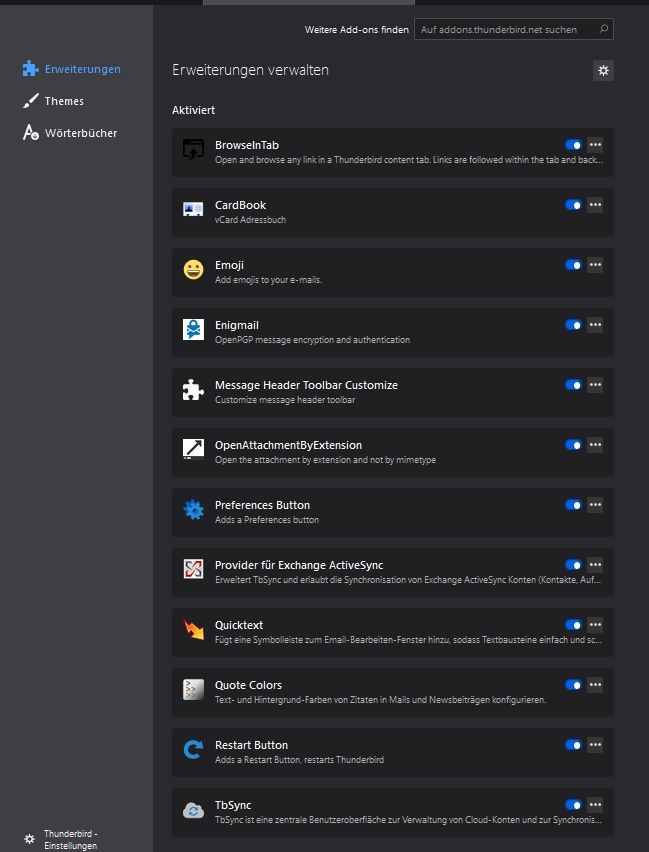Open more options menu for CardBook
This screenshot has height=852, width=649.
tap(595, 205)
